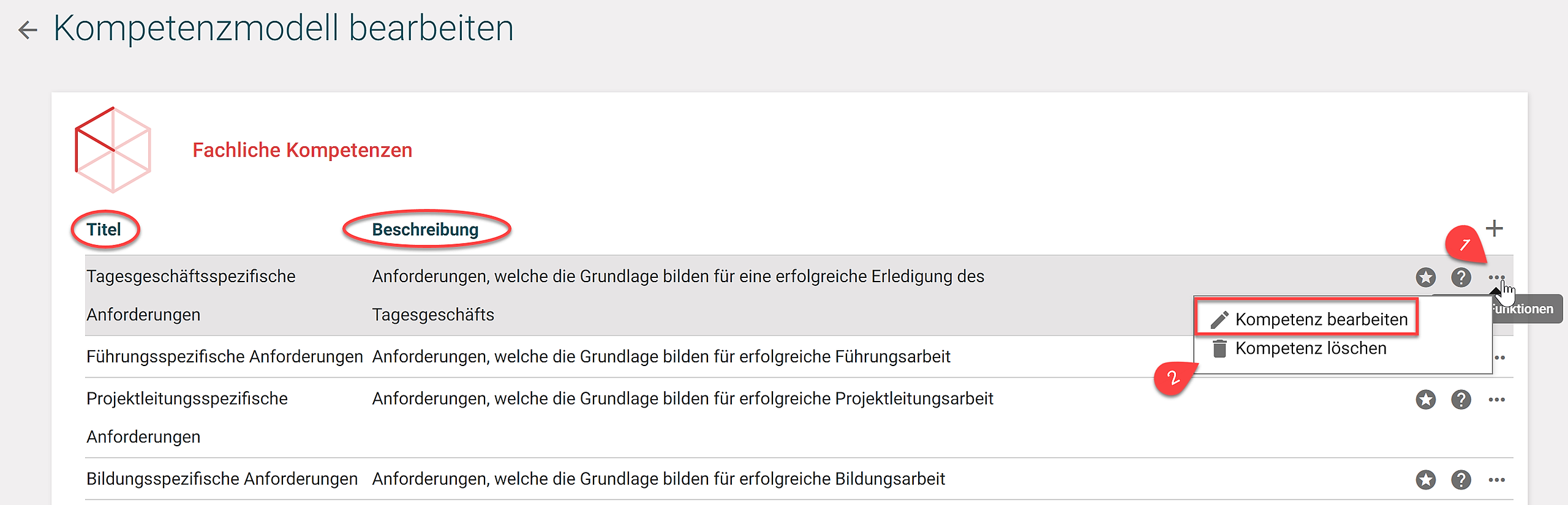Viewport: 1568px width, 505px height.
Task: Select the Führungsspezifische Anforderungen row title
Action: 224,356
